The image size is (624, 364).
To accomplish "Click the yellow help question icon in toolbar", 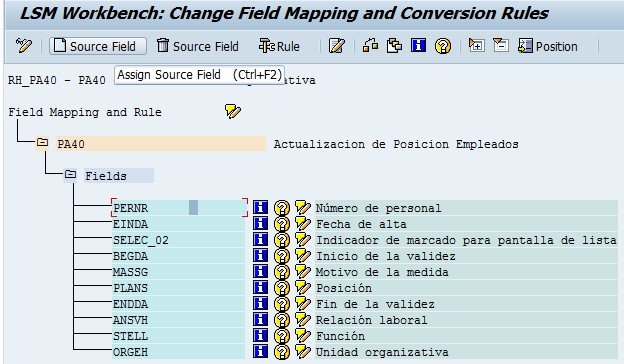I will 443,46.
